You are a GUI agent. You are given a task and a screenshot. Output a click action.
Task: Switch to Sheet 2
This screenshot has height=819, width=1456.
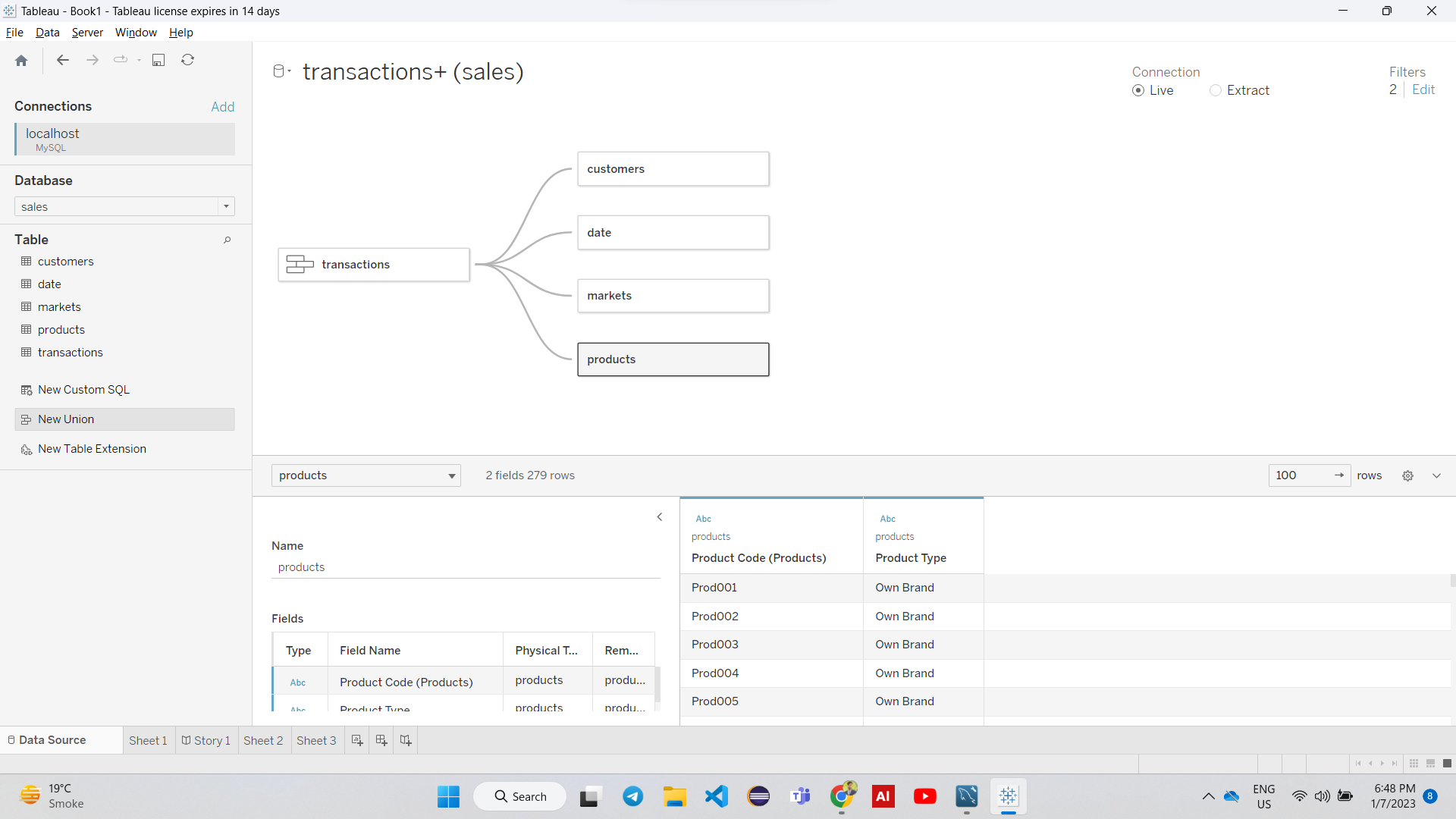point(263,740)
